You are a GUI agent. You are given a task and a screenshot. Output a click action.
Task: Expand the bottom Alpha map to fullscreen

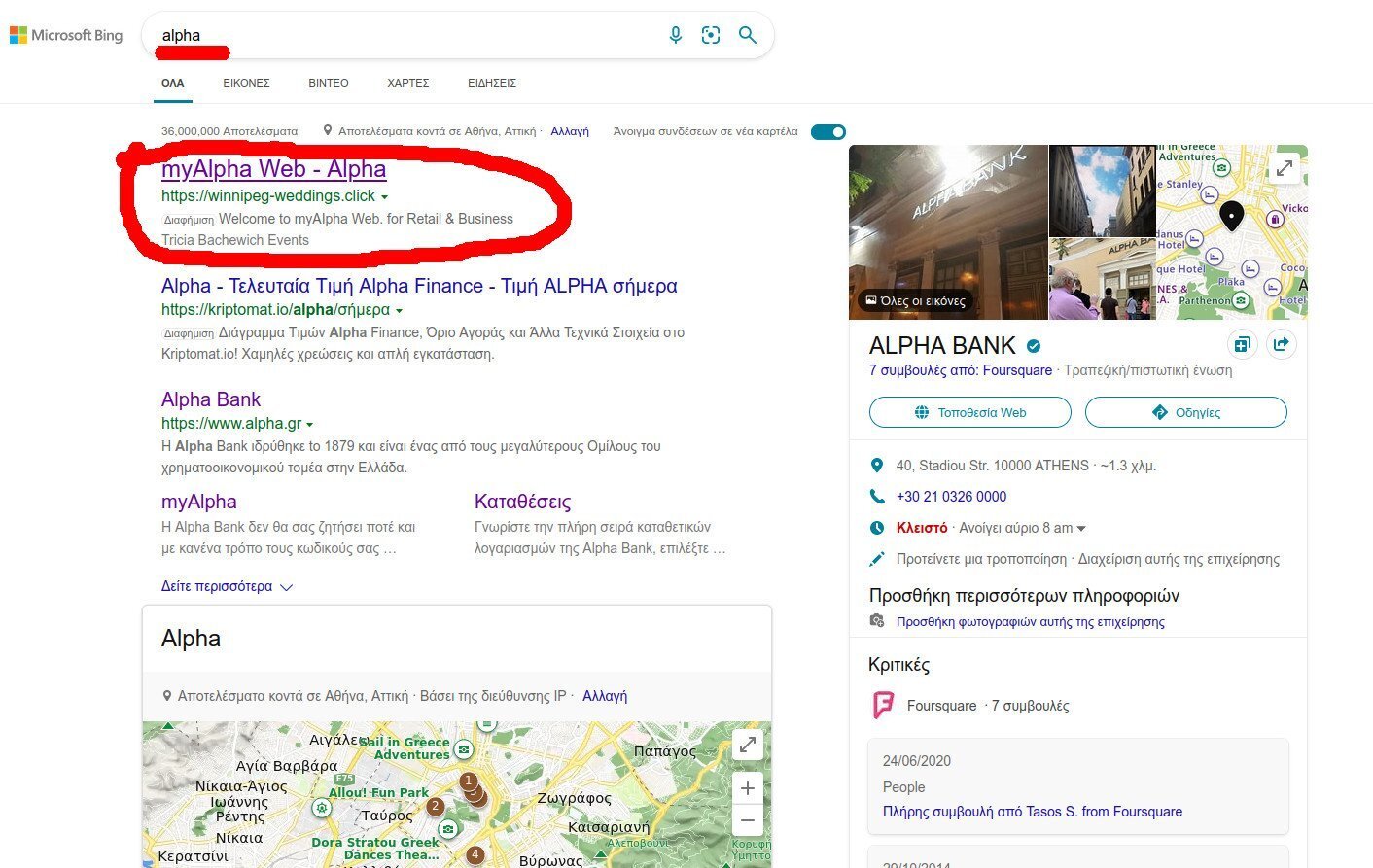click(x=747, y=746)
